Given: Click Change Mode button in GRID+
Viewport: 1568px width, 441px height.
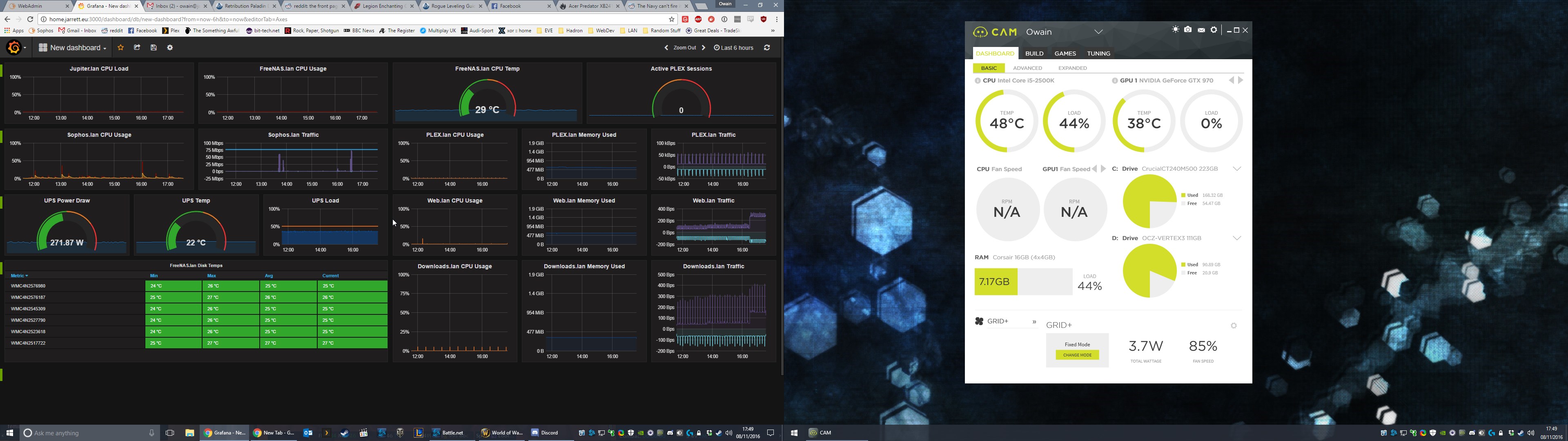Looking at the screenshot, I should (1078, 355).
